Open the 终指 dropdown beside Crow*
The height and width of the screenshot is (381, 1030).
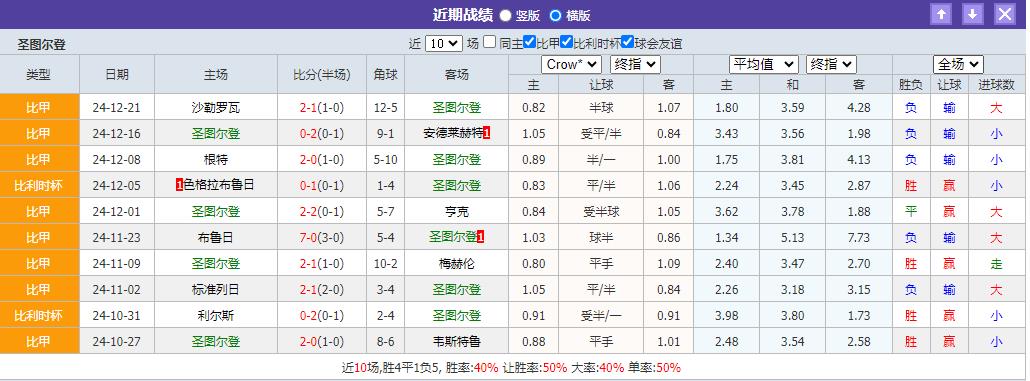point(635,64)
